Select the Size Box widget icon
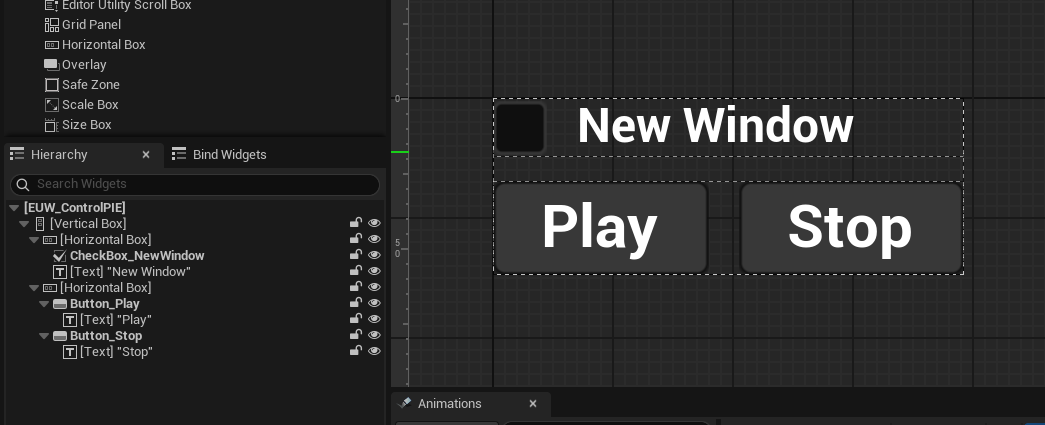 click(x=51, y=125)
